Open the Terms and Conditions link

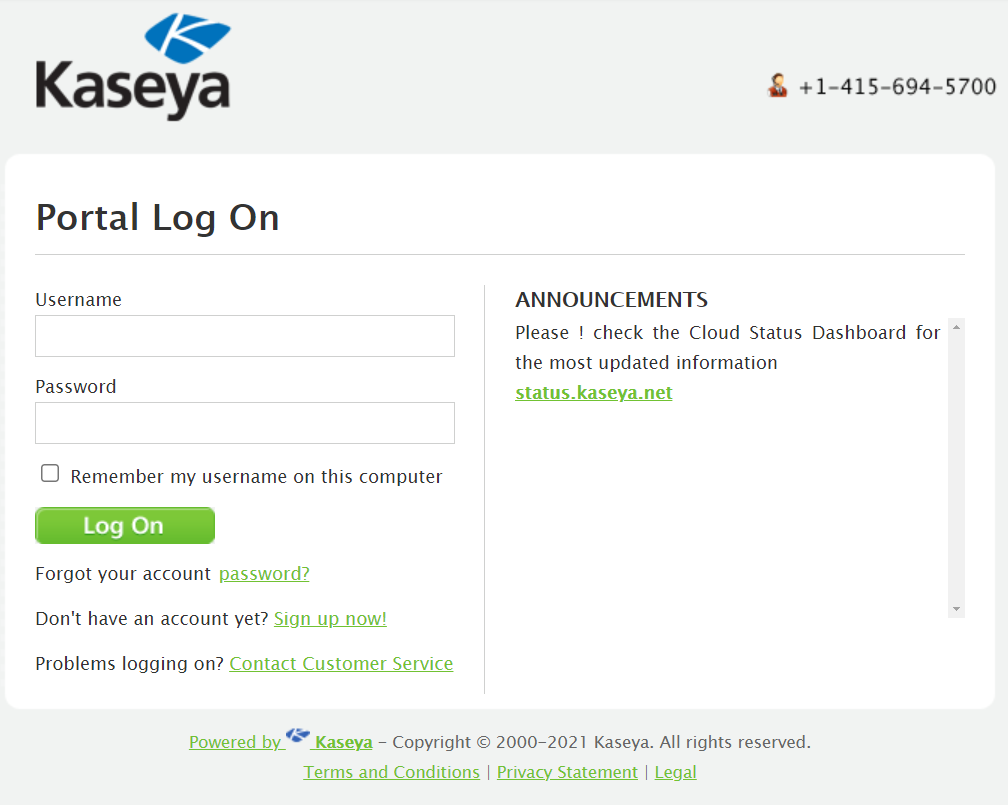391,772
